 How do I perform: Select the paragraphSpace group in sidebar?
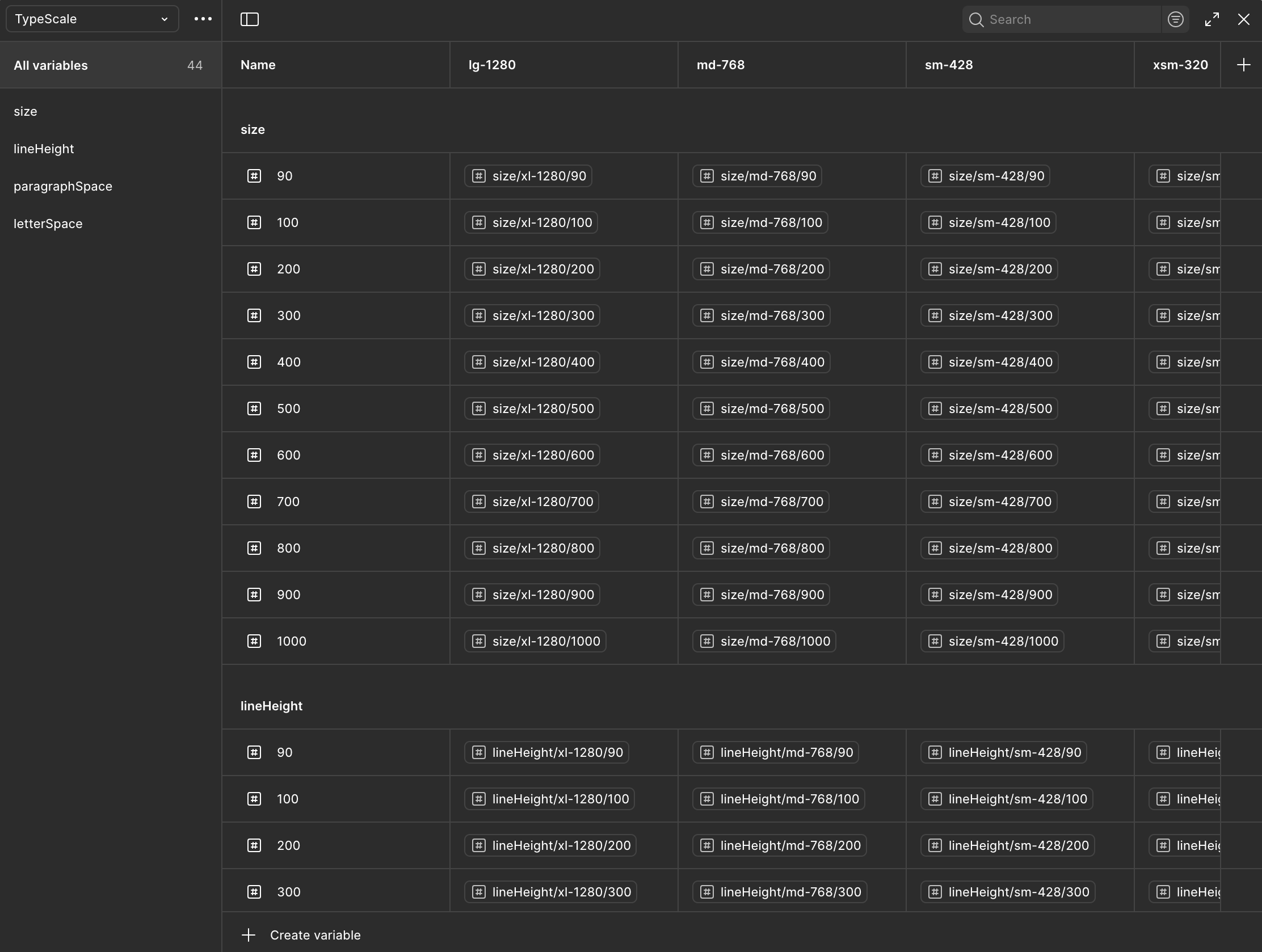(63, 187)
